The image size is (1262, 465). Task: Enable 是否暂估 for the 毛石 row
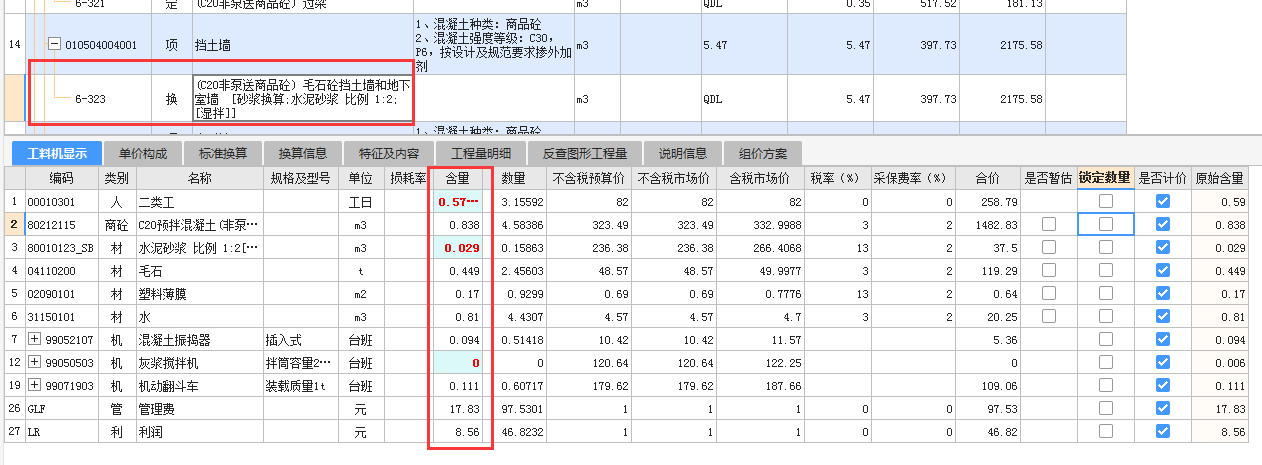click(1048, 270)
